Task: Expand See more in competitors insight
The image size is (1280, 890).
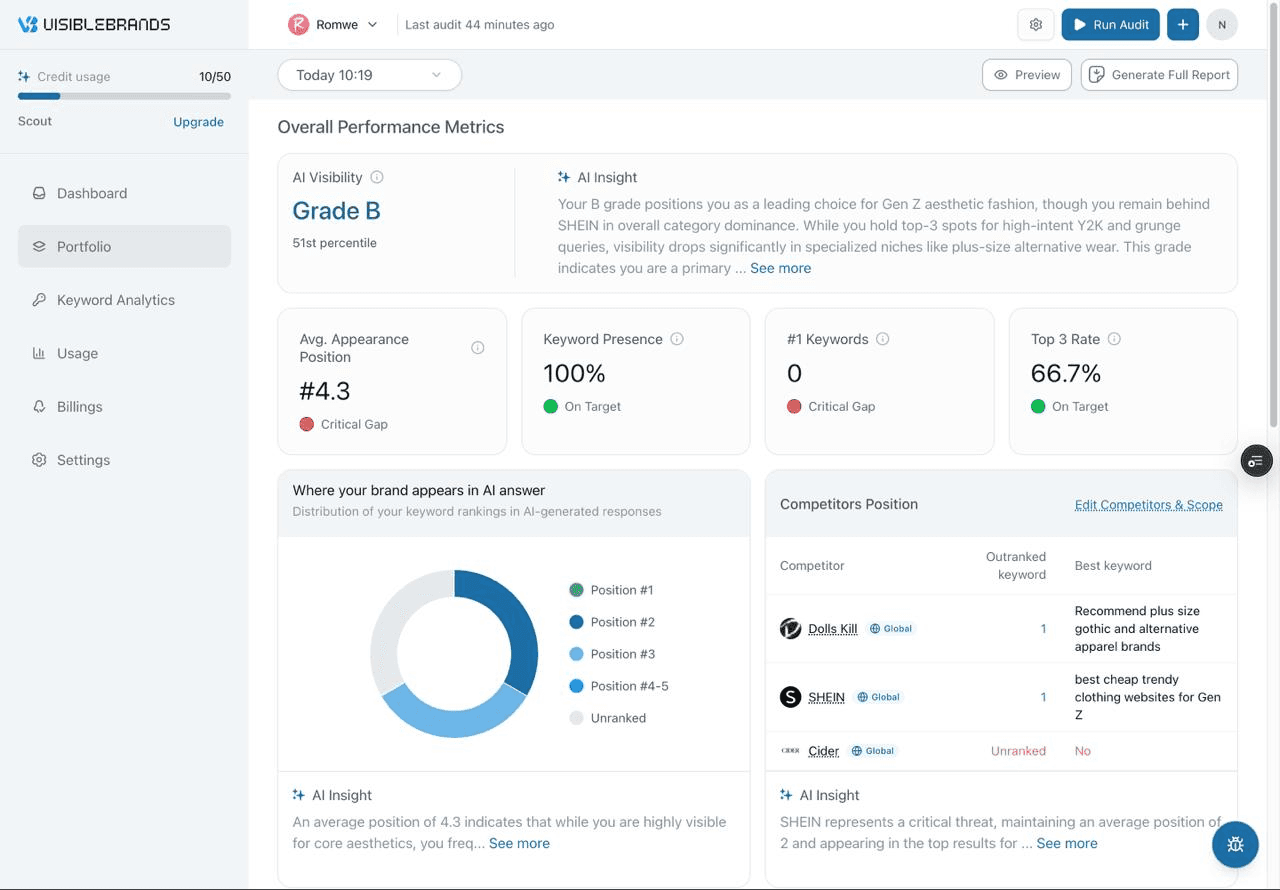Action: click(x=1067, y=843)
